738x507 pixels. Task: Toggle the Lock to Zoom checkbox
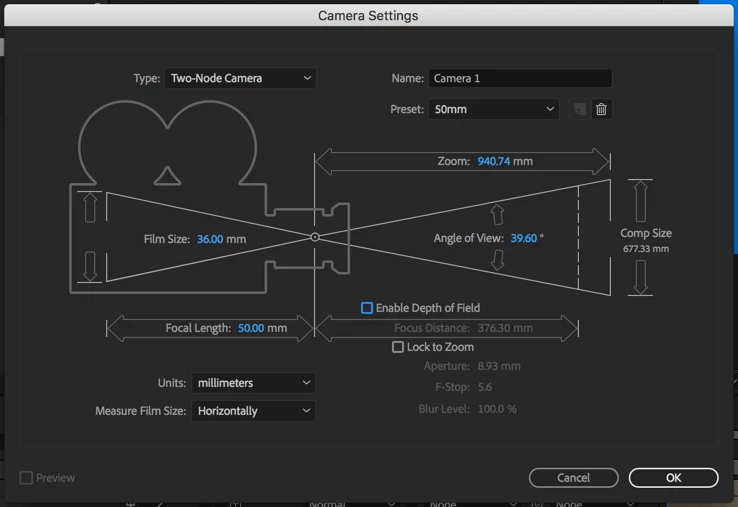398,347
